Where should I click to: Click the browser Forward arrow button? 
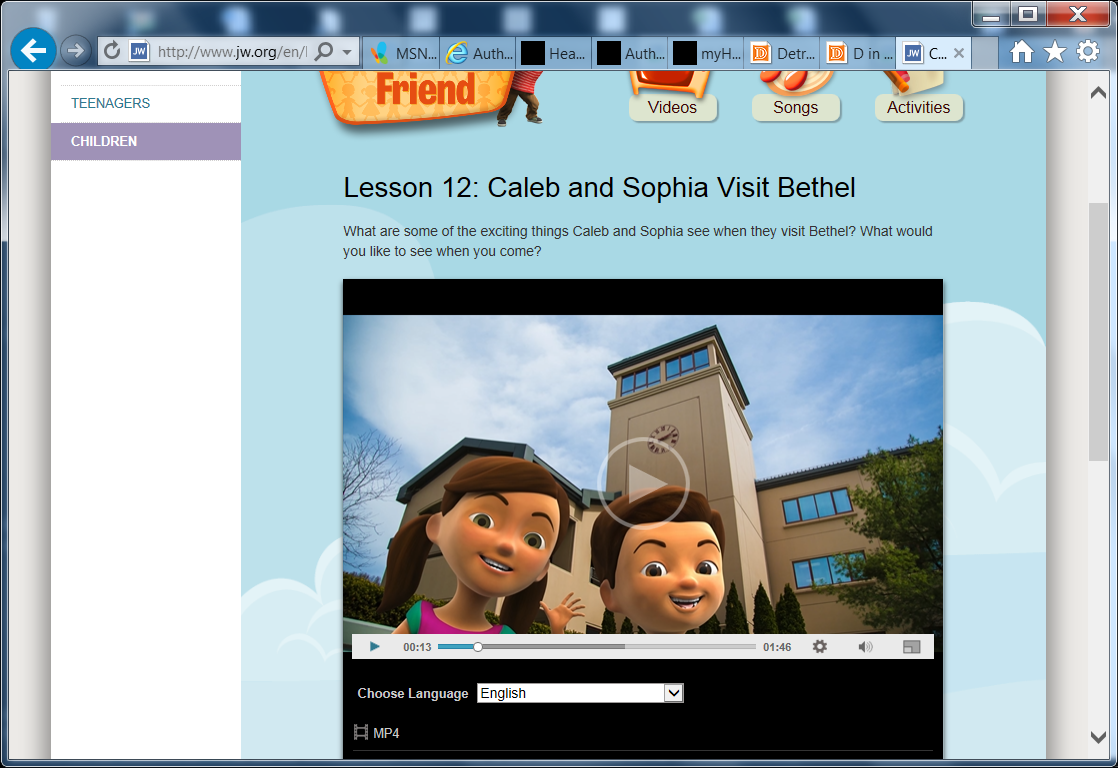click(x=74, y=51)
